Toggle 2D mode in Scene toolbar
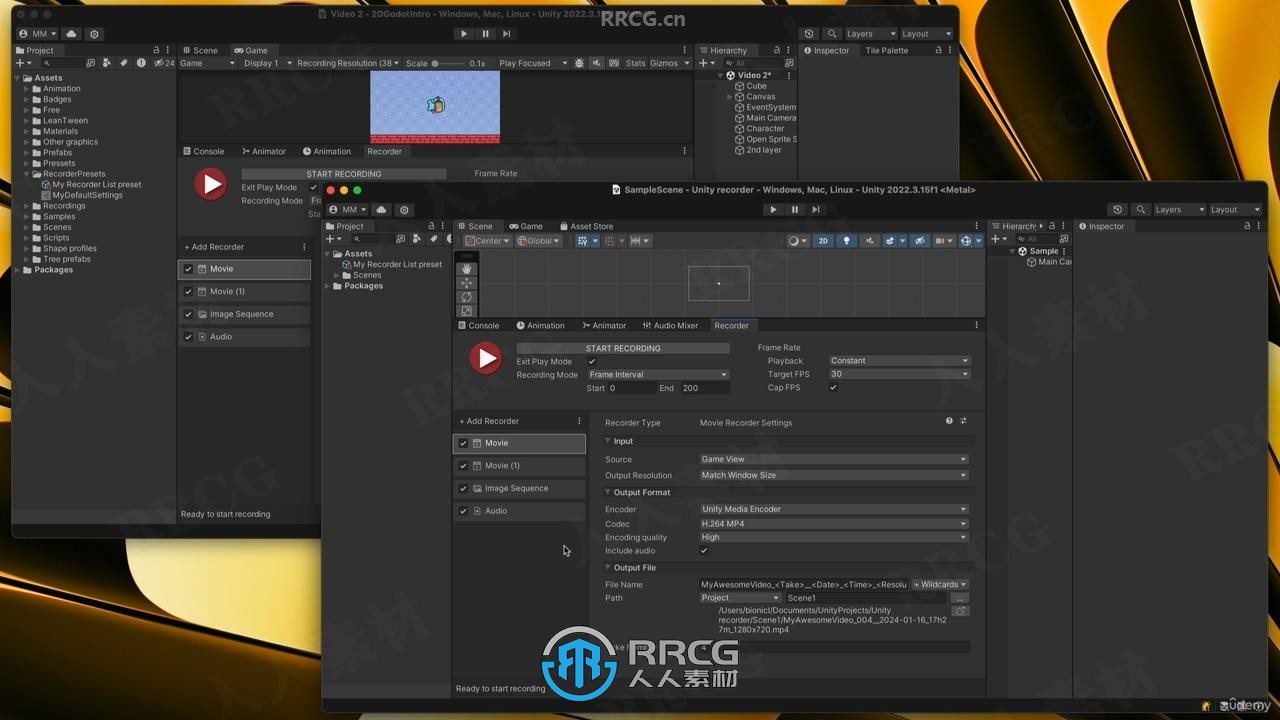Viewport: 1280px width, 720px height. click(823, 241)
